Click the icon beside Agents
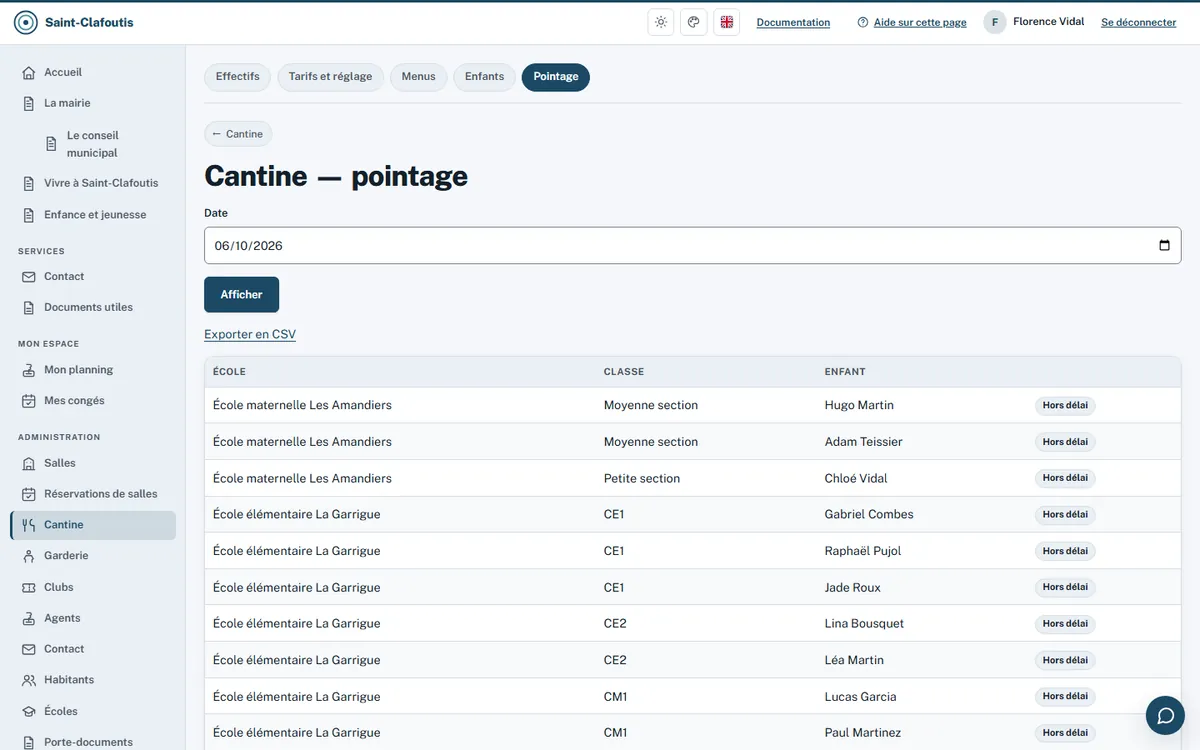This screenshot has height=750, width=1200. click(29, 618)
